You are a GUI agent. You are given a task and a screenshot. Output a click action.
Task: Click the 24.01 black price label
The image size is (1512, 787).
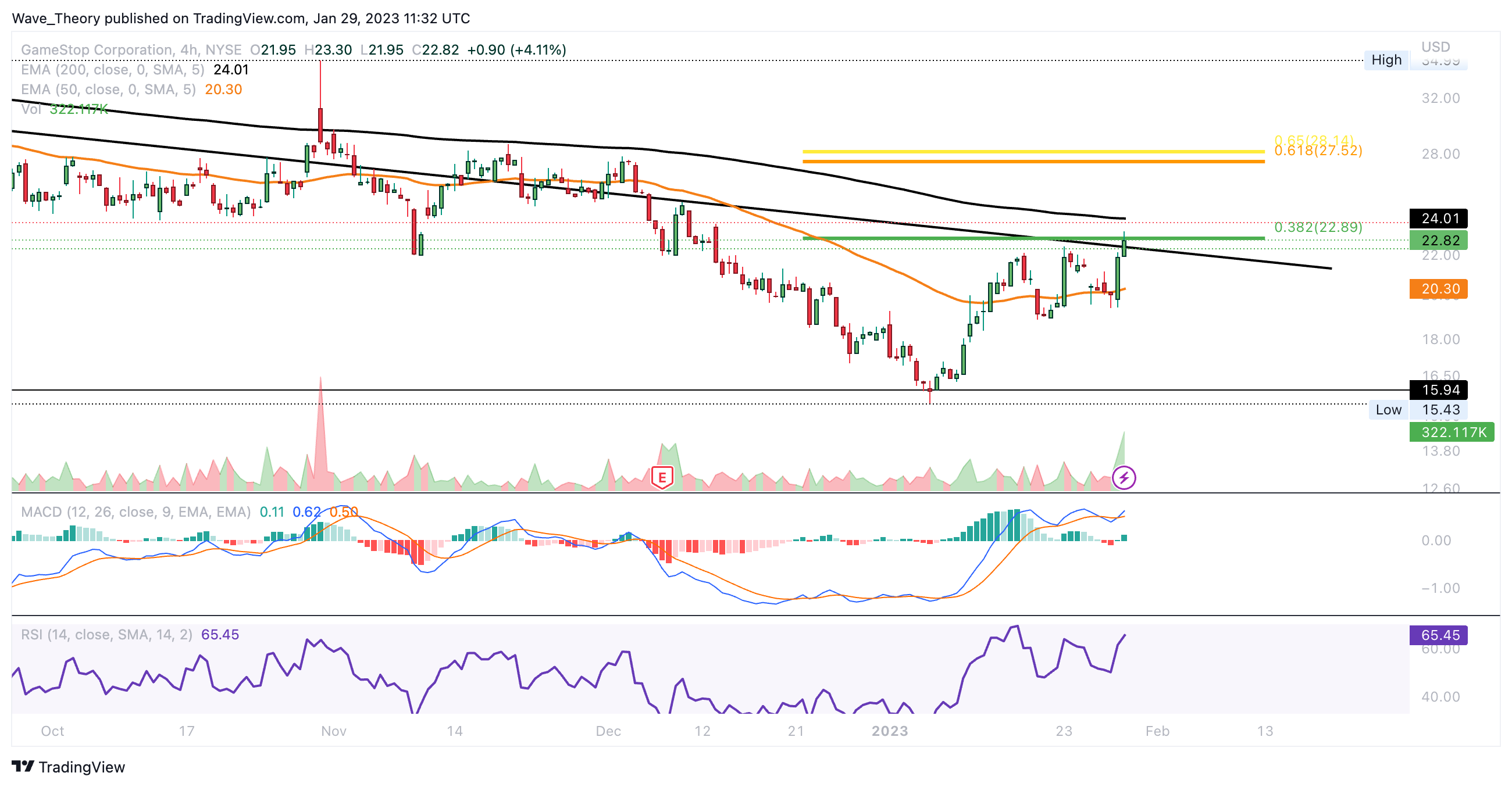1438,219
